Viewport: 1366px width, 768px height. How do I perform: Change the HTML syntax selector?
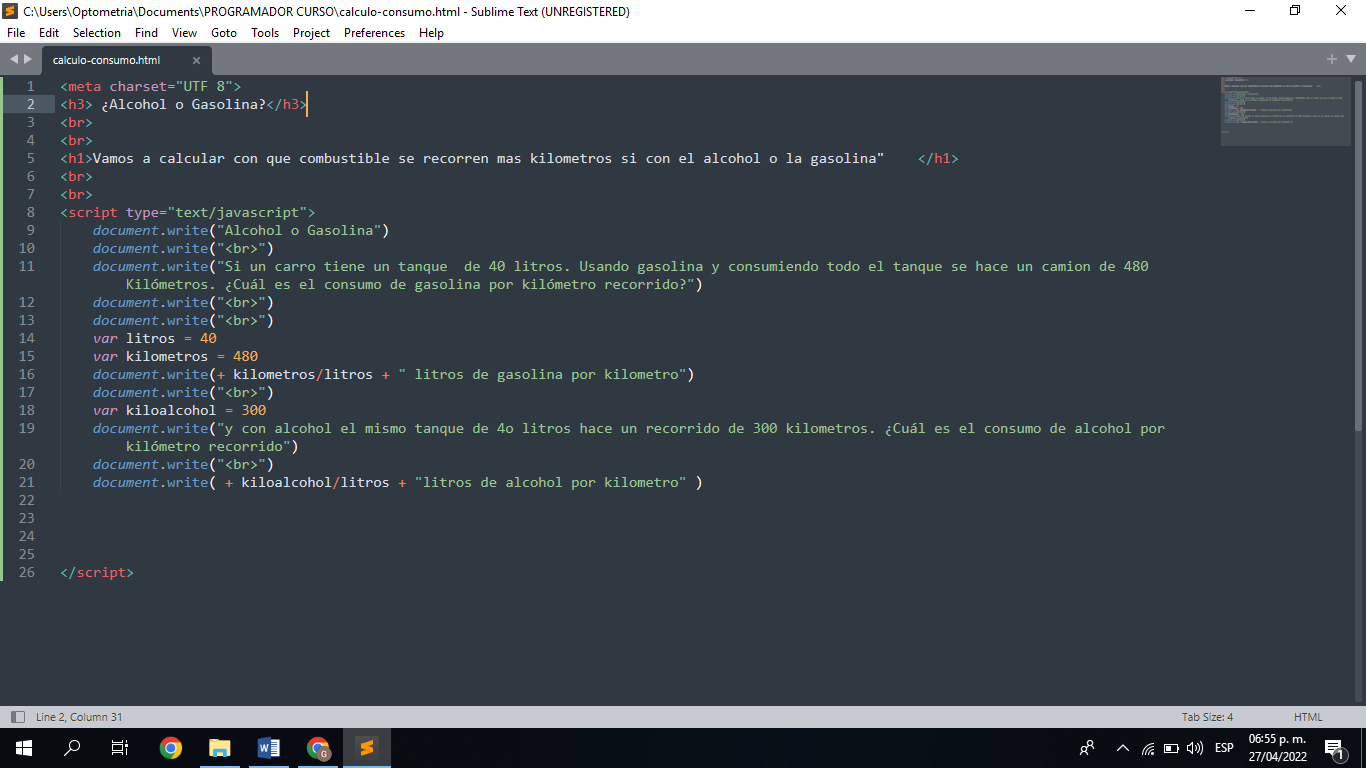tap(1308, 717)
